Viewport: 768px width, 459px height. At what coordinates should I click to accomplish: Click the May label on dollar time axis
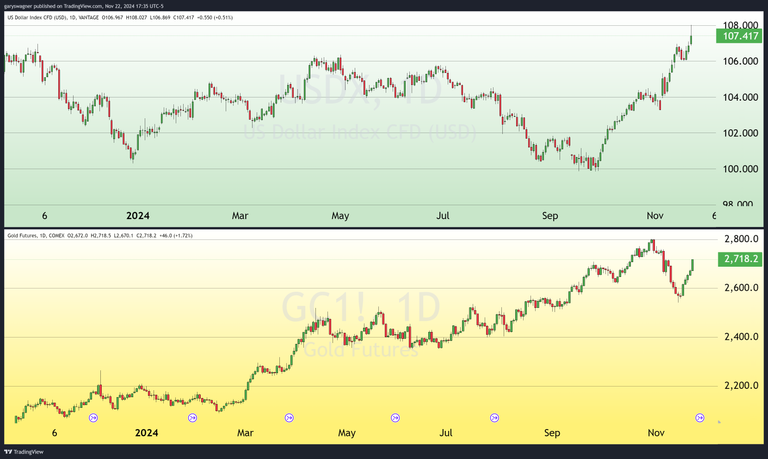[340, 215]
